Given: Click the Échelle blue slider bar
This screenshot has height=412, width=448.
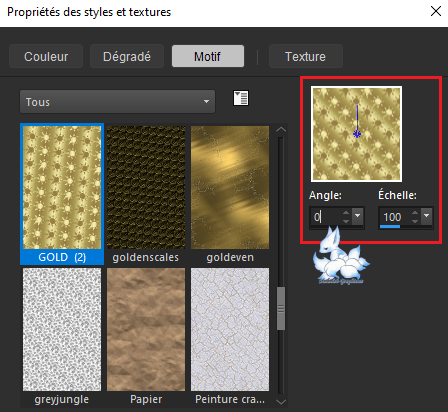Looking at the screenshot, I should tap(390, 226).
